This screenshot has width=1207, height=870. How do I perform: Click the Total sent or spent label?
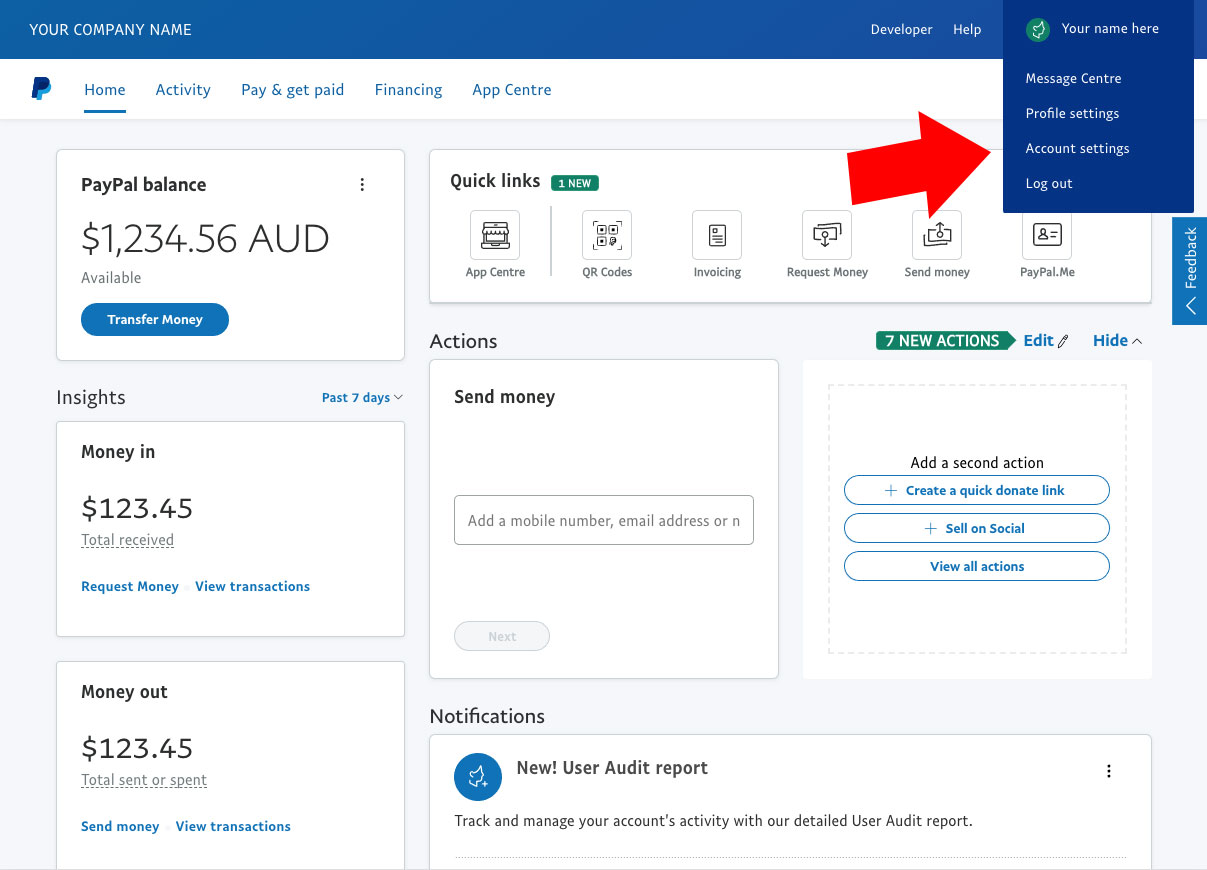pyautogui.click(x=144, y=780)
